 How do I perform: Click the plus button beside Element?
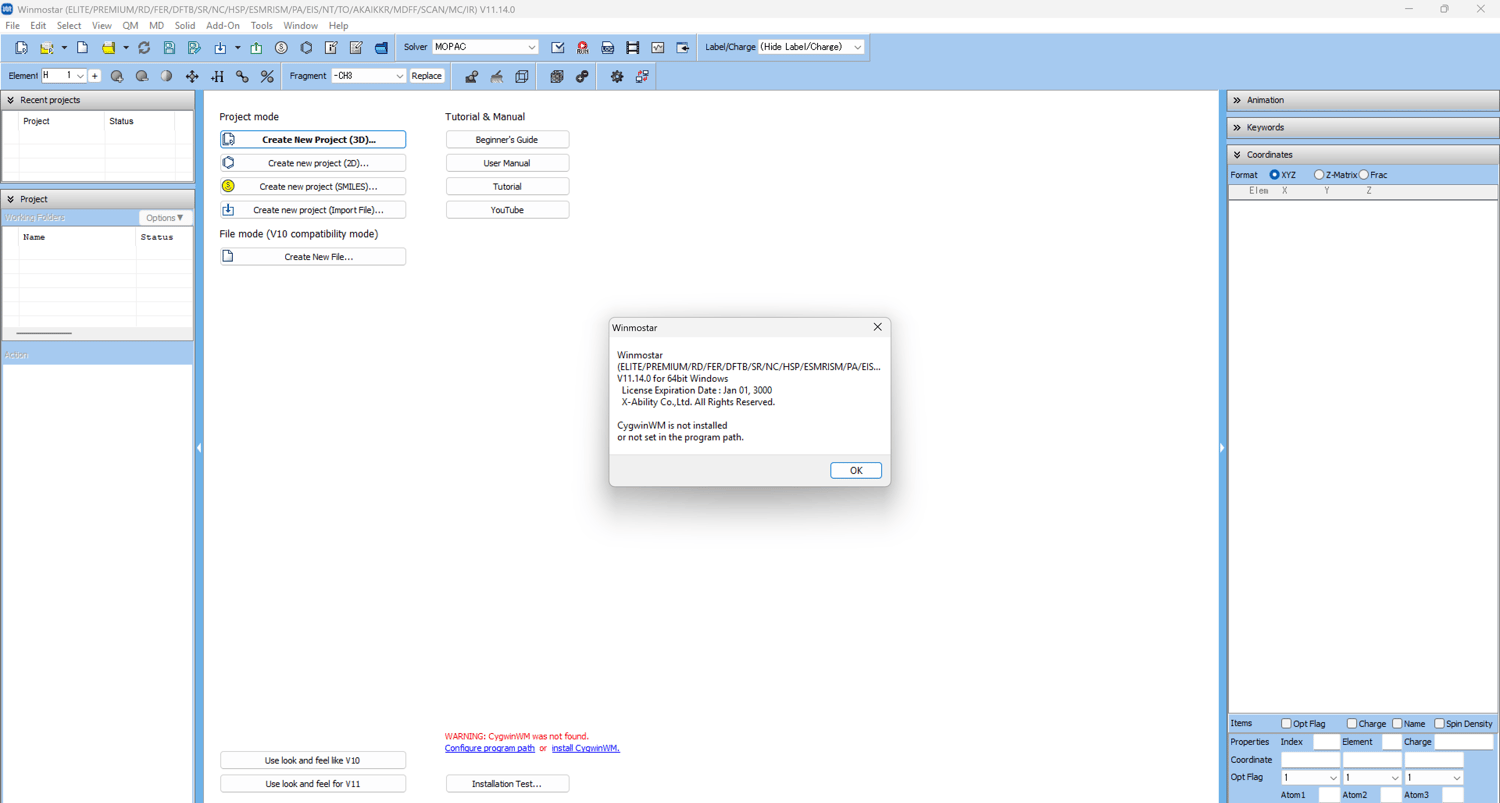coord(95,76)
